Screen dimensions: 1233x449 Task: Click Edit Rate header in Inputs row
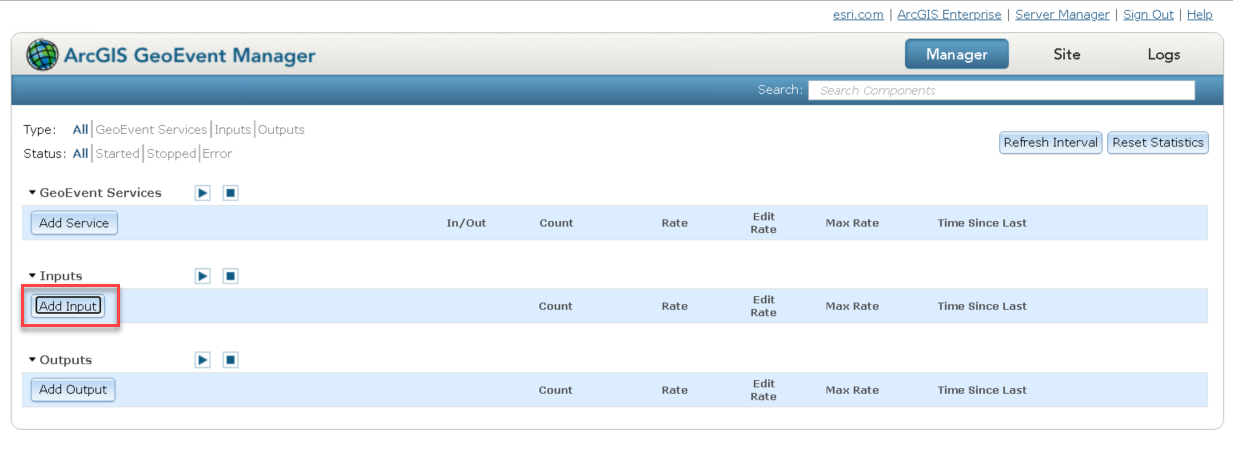763,306
